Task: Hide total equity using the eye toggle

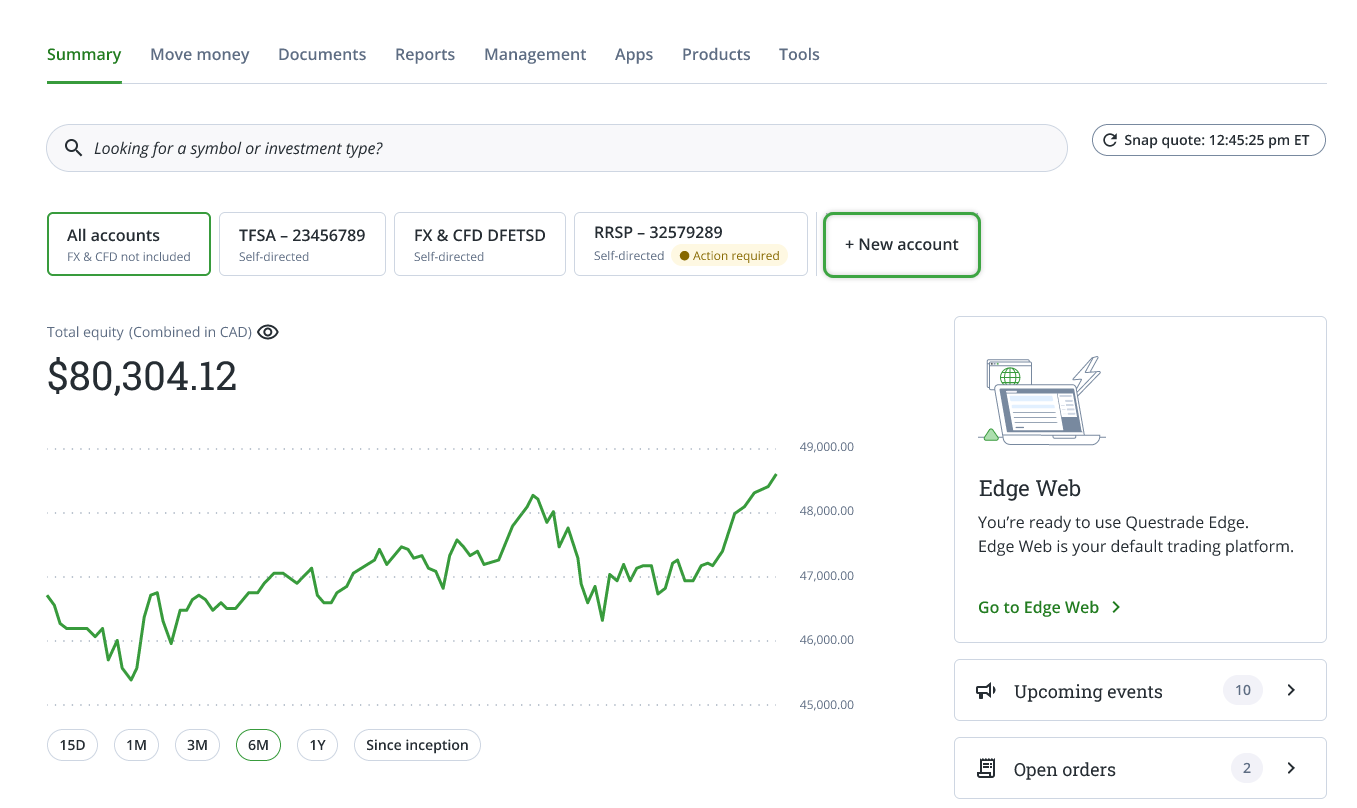Action: pyautogui.click(x=267, y=331)
